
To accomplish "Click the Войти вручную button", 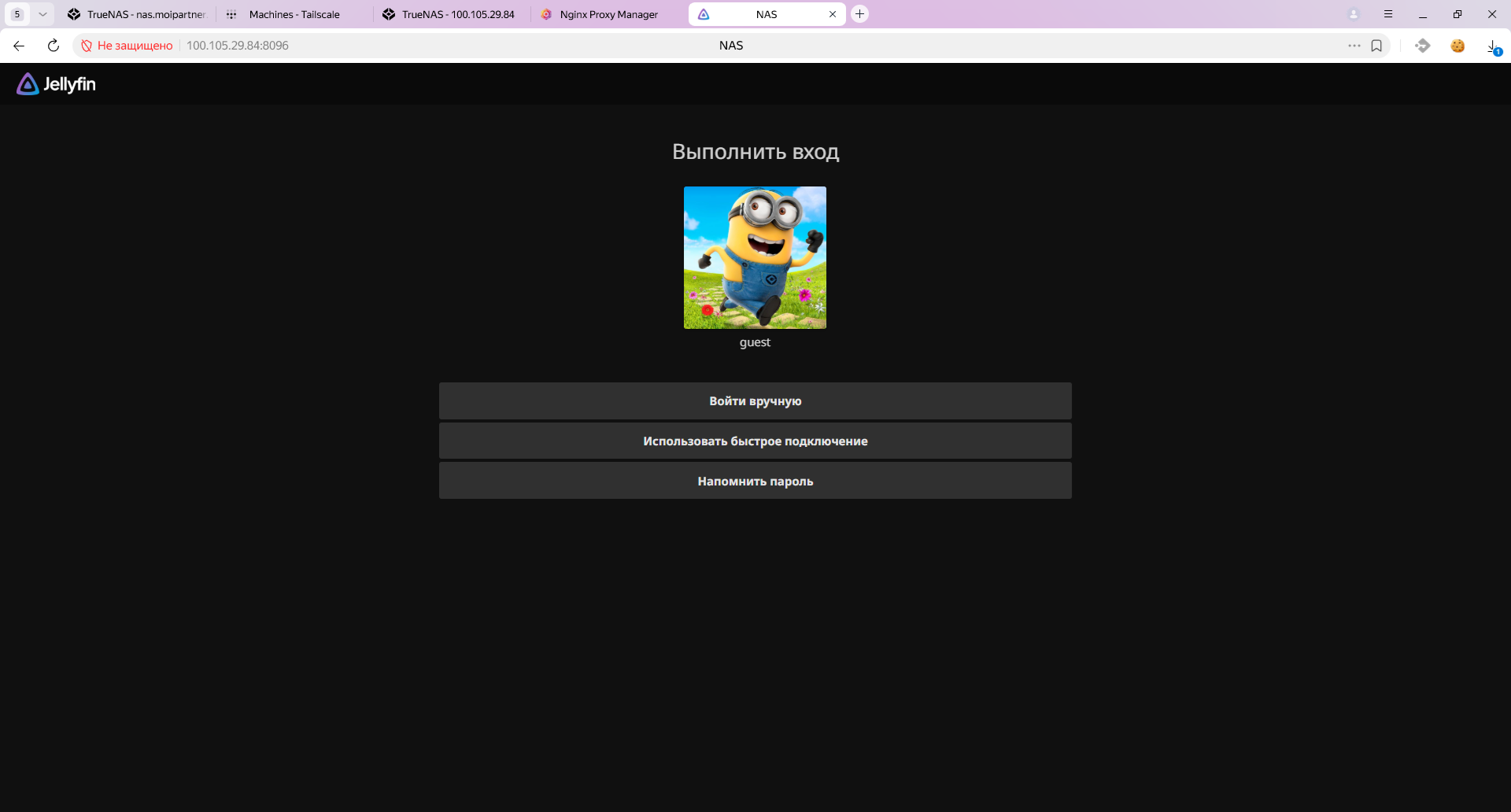I will click(755, 401).
